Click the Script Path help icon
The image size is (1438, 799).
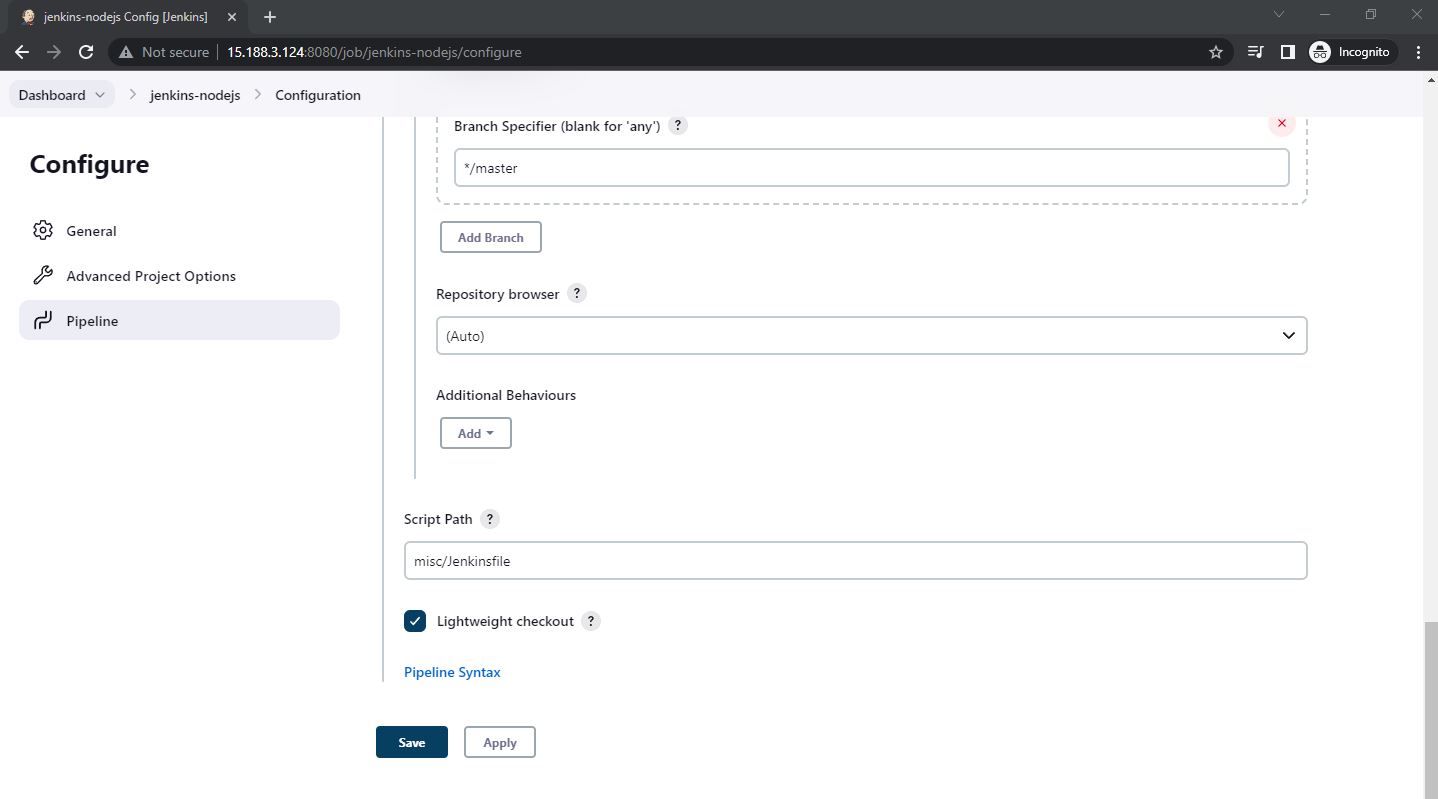coord(489,519)
